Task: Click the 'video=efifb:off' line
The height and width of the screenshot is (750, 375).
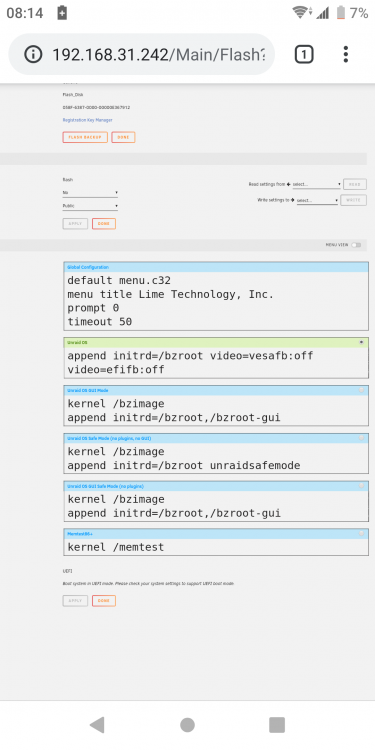Action: 116,370
